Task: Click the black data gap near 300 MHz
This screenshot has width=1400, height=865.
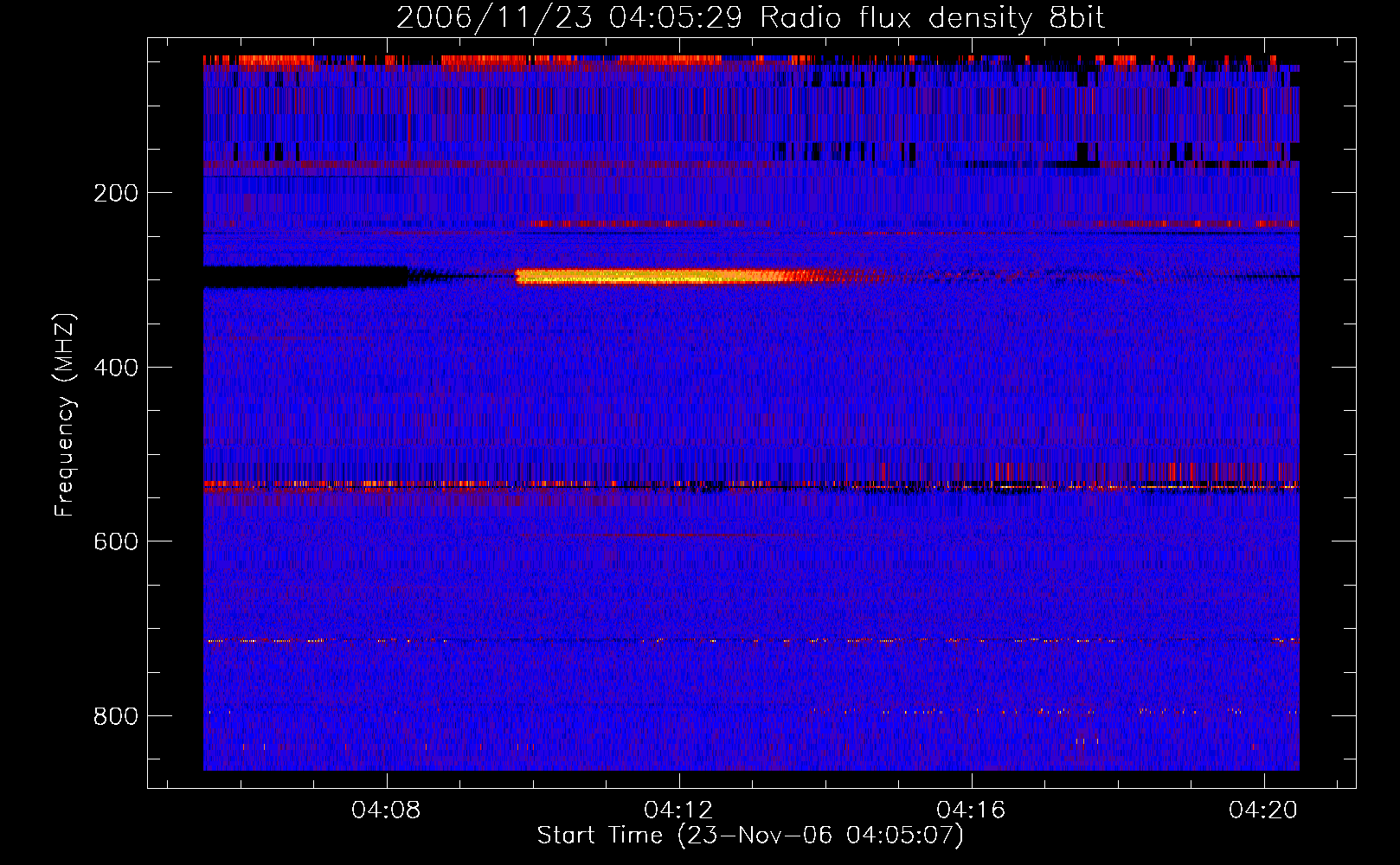Action: coord(305,277)
